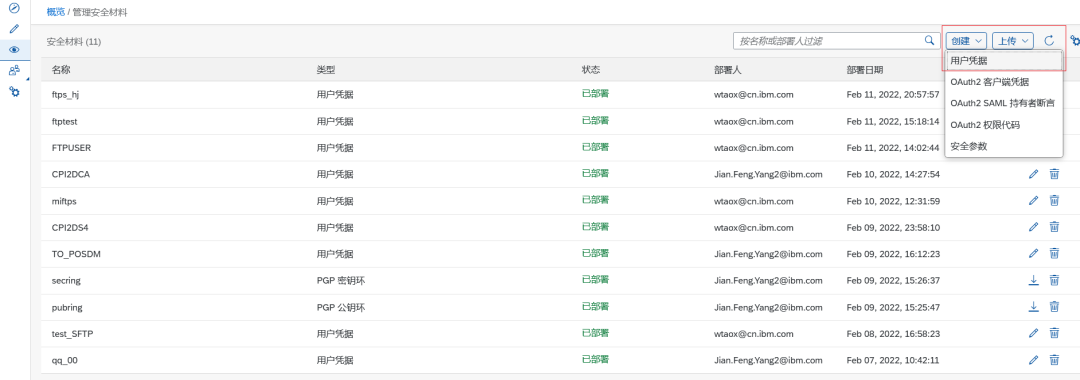This screenshot has height=380, width=1080.
Task: Delete the CPI2DS4 entry
Action: (x=1054, y=226)
